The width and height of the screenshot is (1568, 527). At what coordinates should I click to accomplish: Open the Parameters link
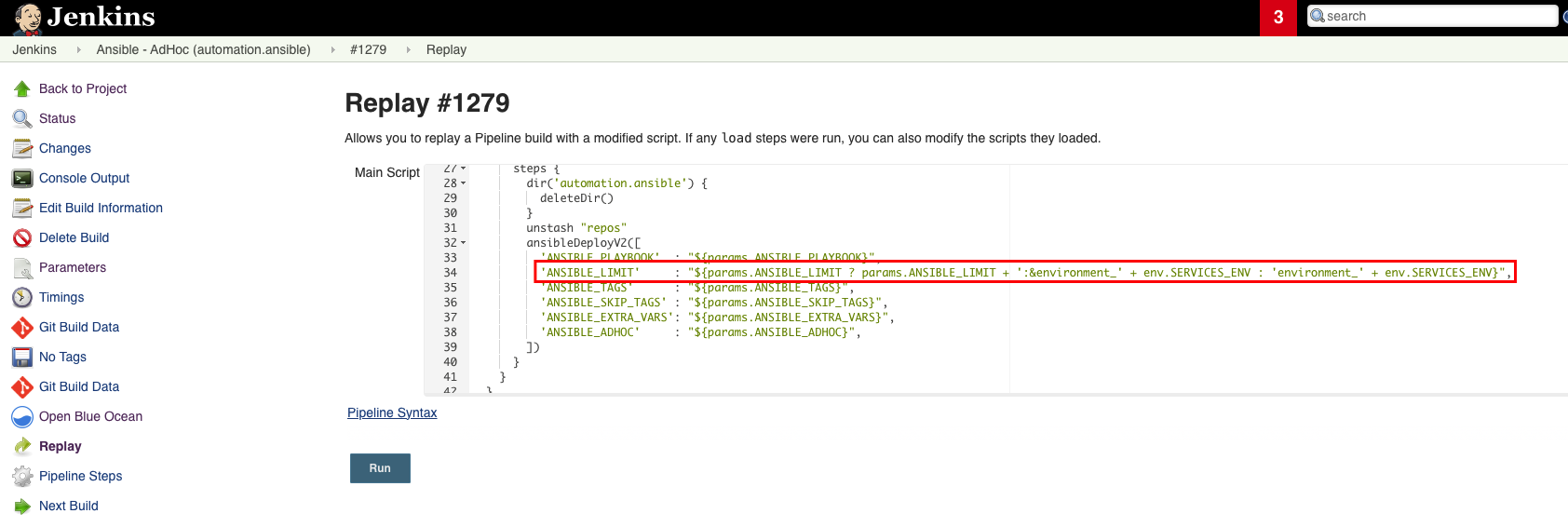pyautogui.click(x=73, y=267)
